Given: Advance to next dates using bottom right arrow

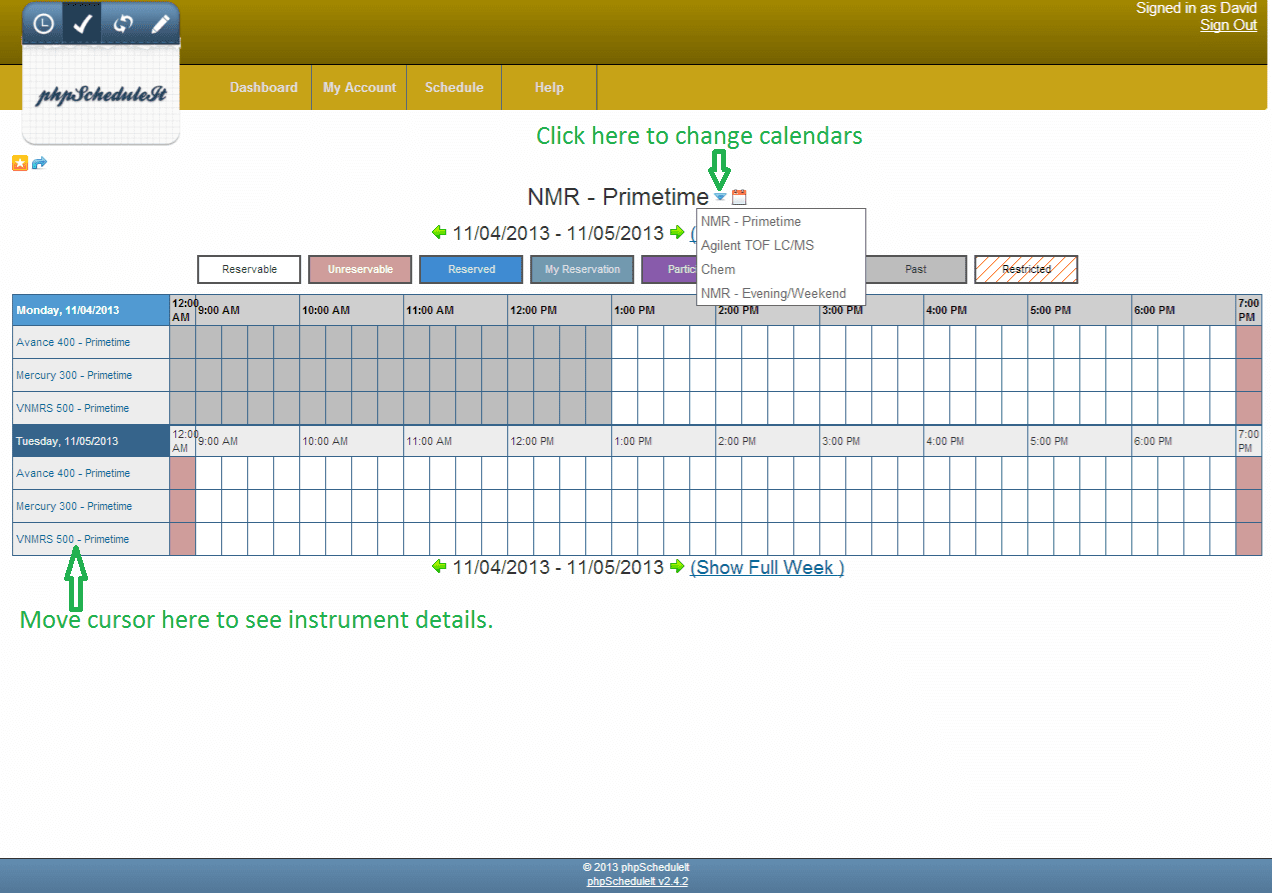Looking at the screenshot, I should pyautogui.click(x=677, y=567).
